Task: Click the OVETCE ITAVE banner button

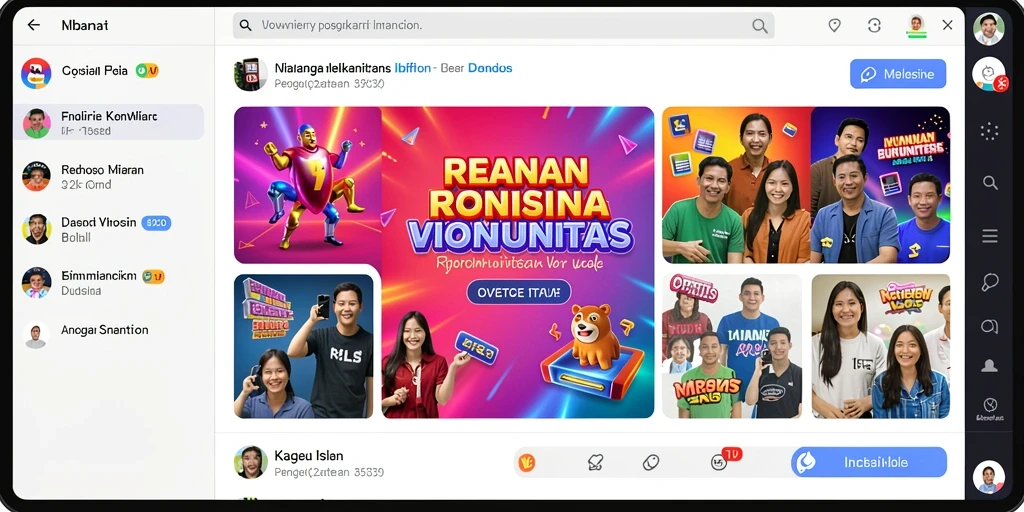Action: tap(519, 293)
